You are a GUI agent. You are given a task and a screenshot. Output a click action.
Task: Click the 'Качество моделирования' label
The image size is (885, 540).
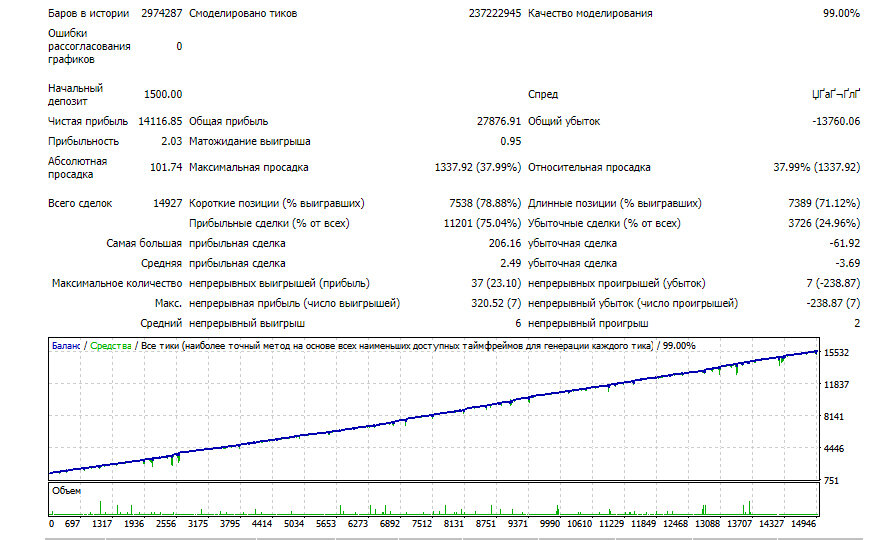590,13
